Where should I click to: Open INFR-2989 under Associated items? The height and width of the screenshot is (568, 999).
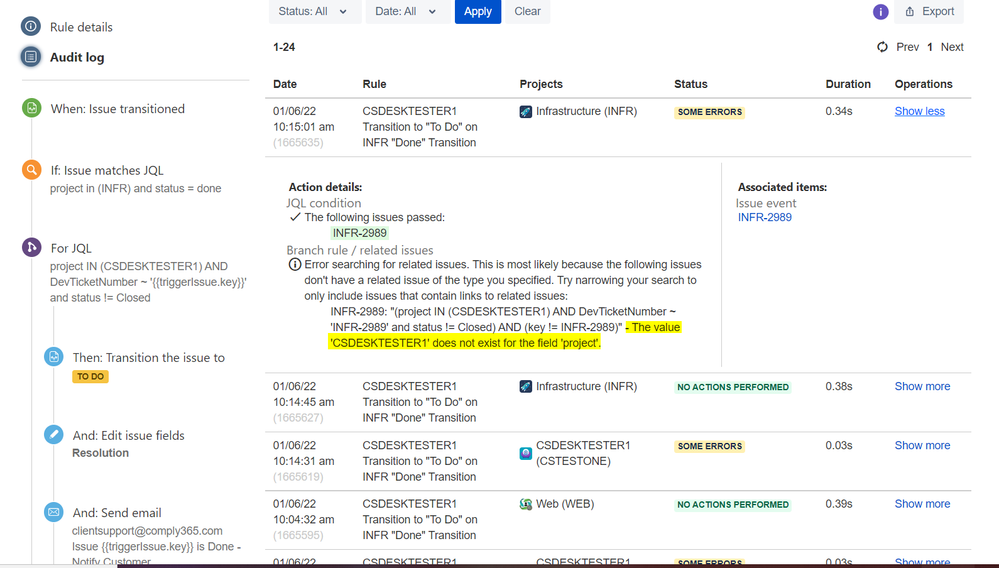(765, 217)
